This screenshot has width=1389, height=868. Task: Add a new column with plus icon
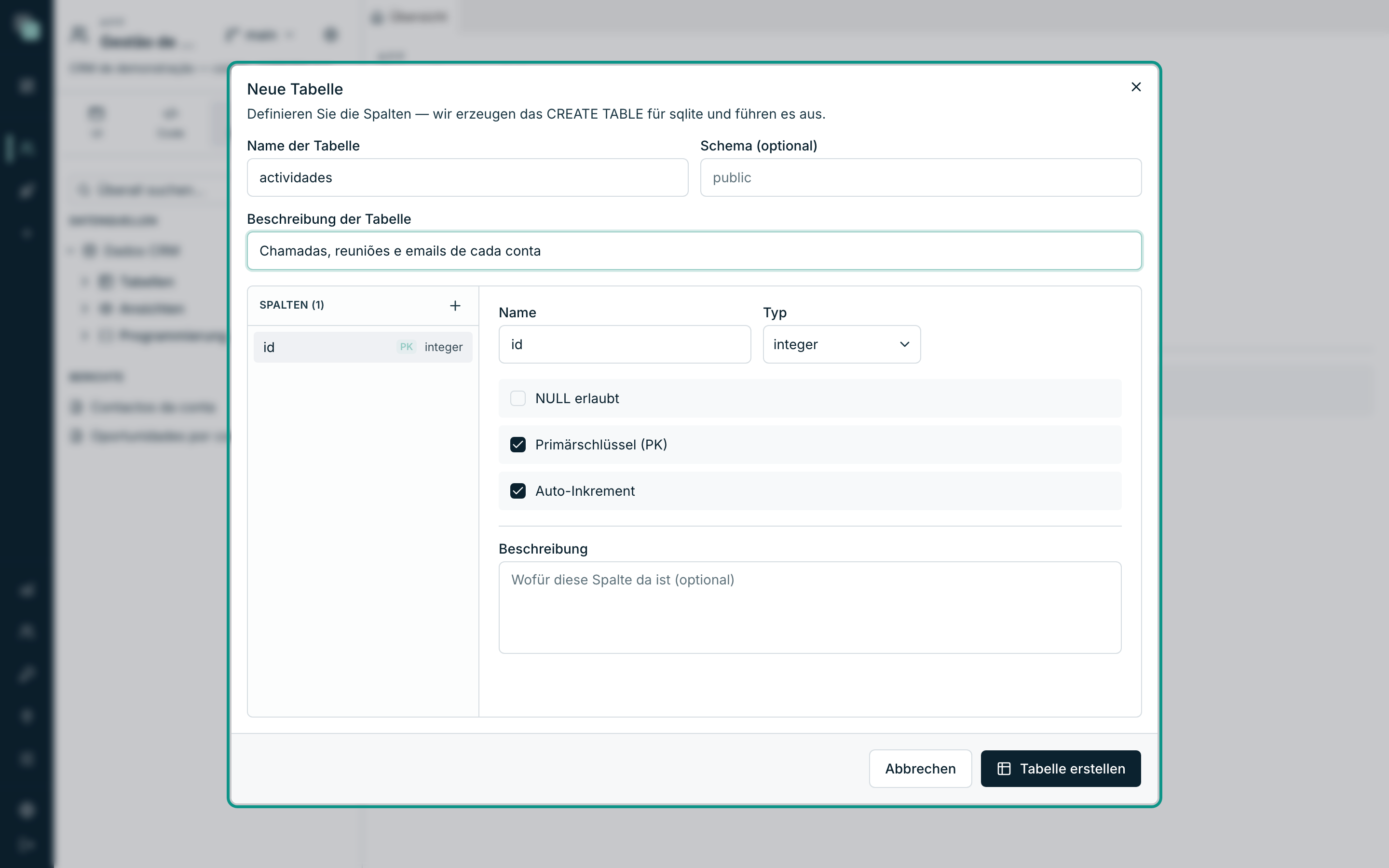click(455, 305)
